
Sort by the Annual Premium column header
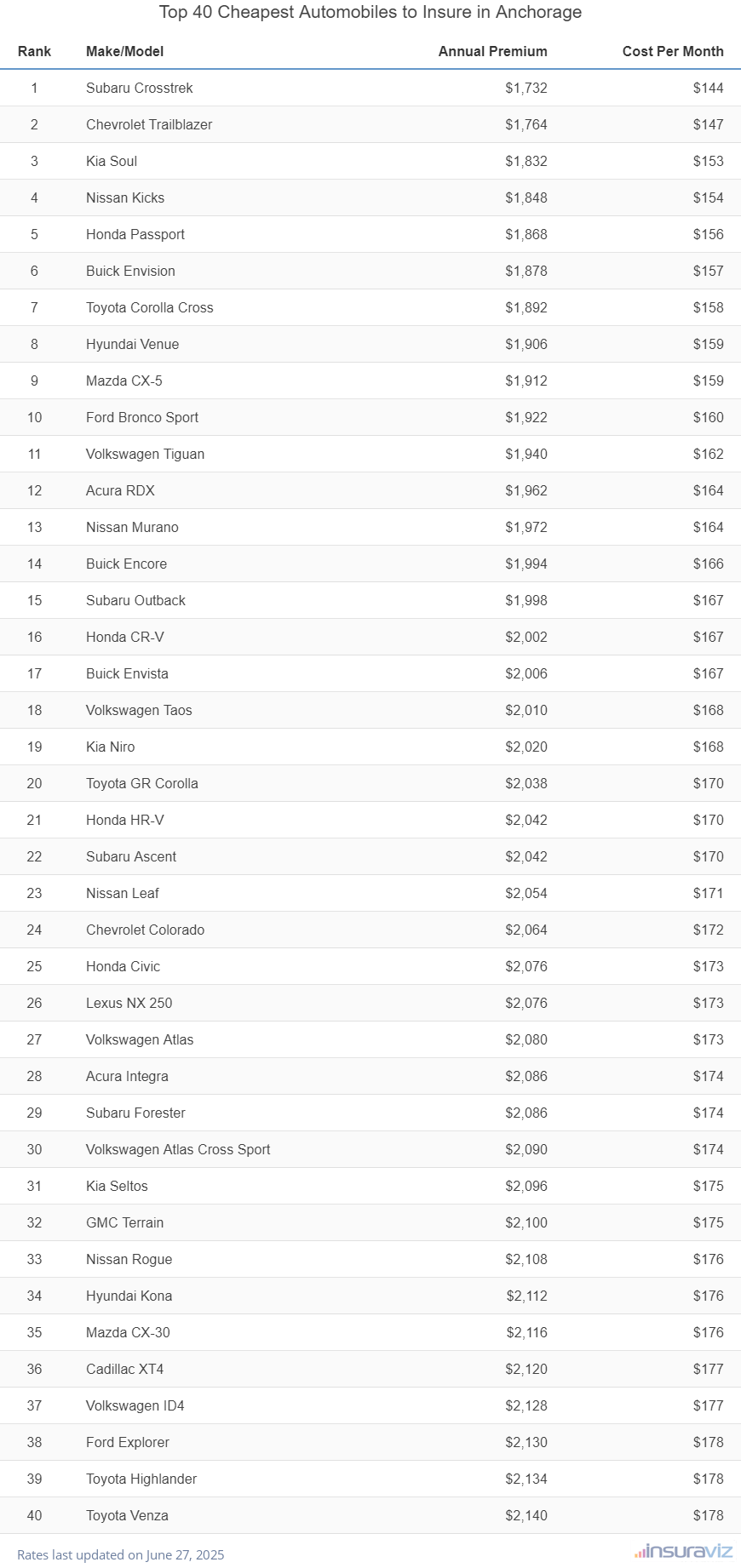coord(492,51)
